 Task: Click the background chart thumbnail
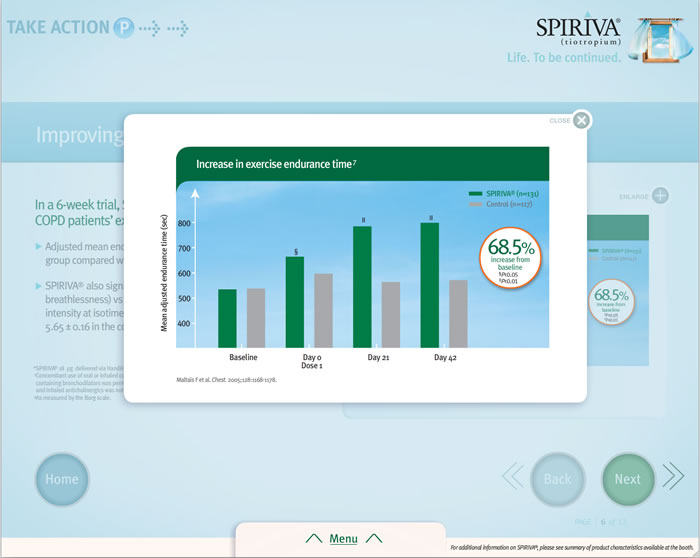point(618,290)
